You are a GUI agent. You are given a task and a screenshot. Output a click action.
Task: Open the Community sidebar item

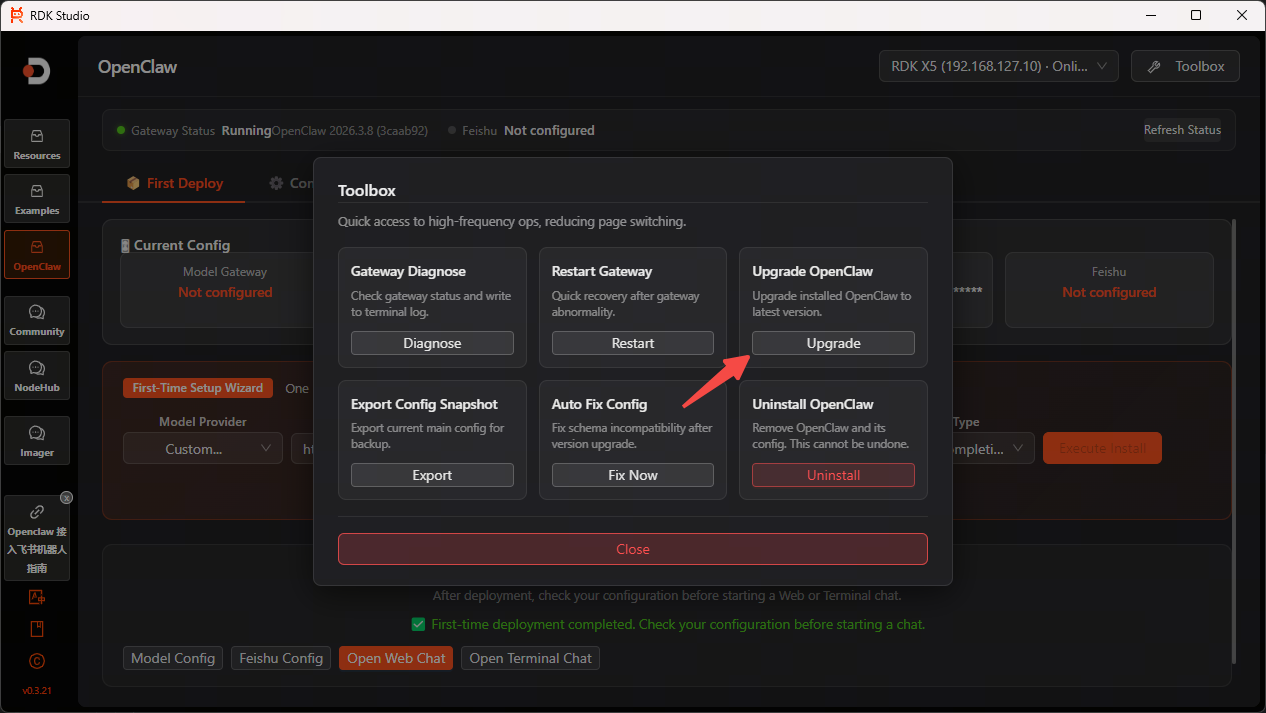tap(37, 320)
